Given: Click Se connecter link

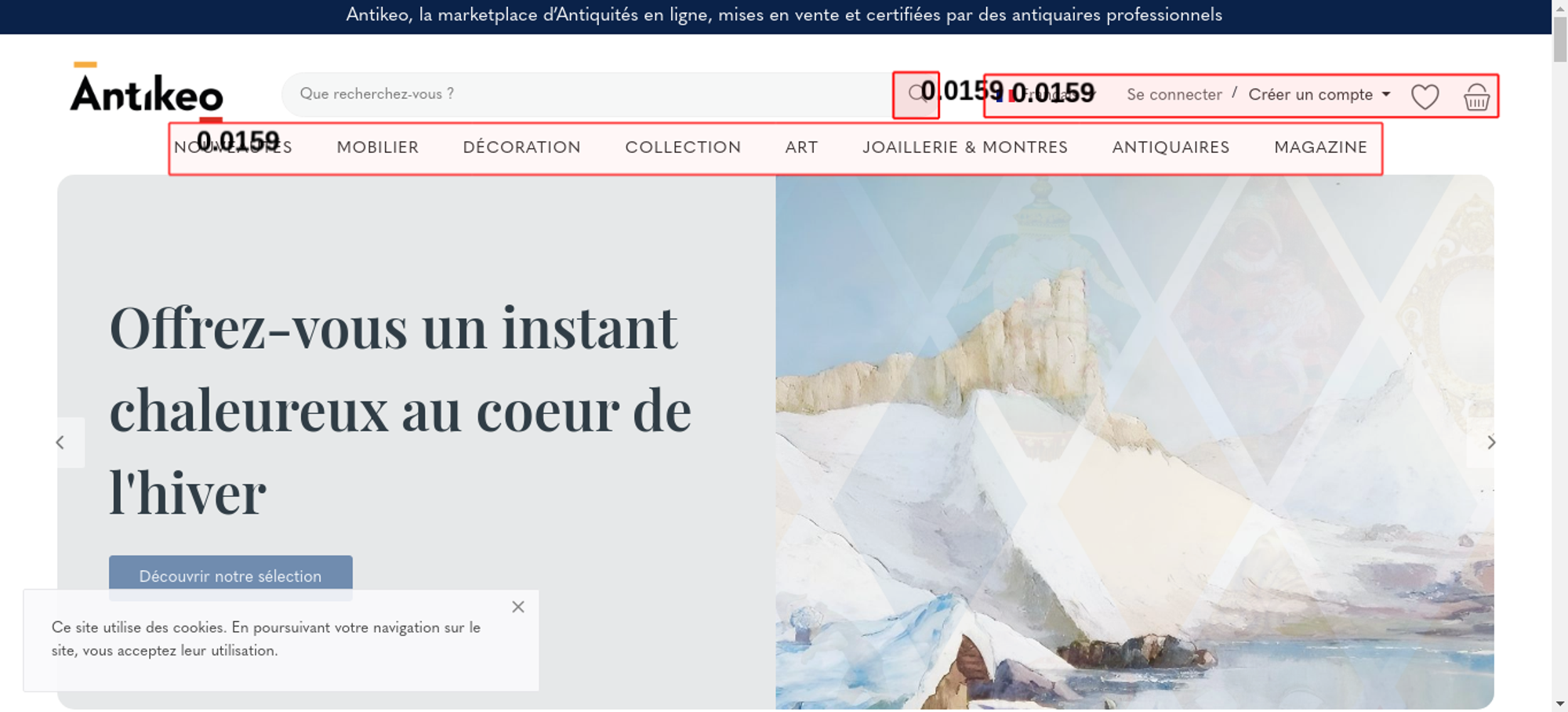Looking at the screenshot, I should tap(1174, 95).
